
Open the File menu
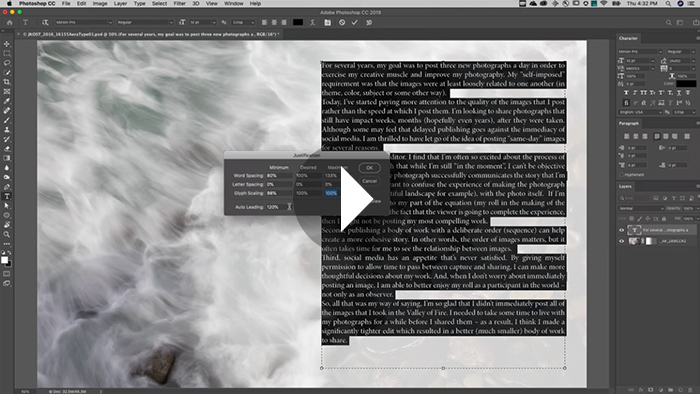(x=66, y=4)
